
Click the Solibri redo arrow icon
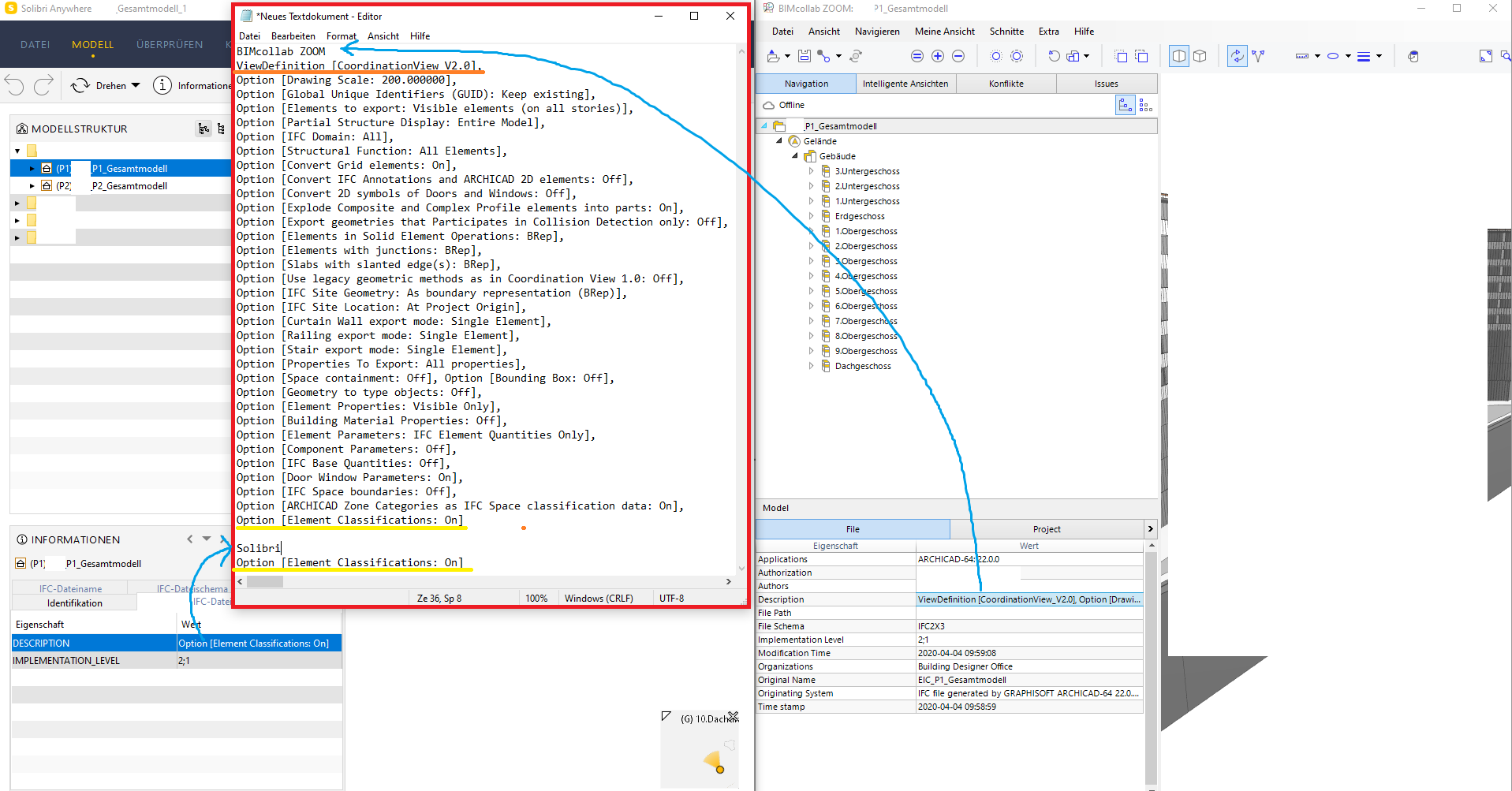pyautogui.click(x=44, y=85)
